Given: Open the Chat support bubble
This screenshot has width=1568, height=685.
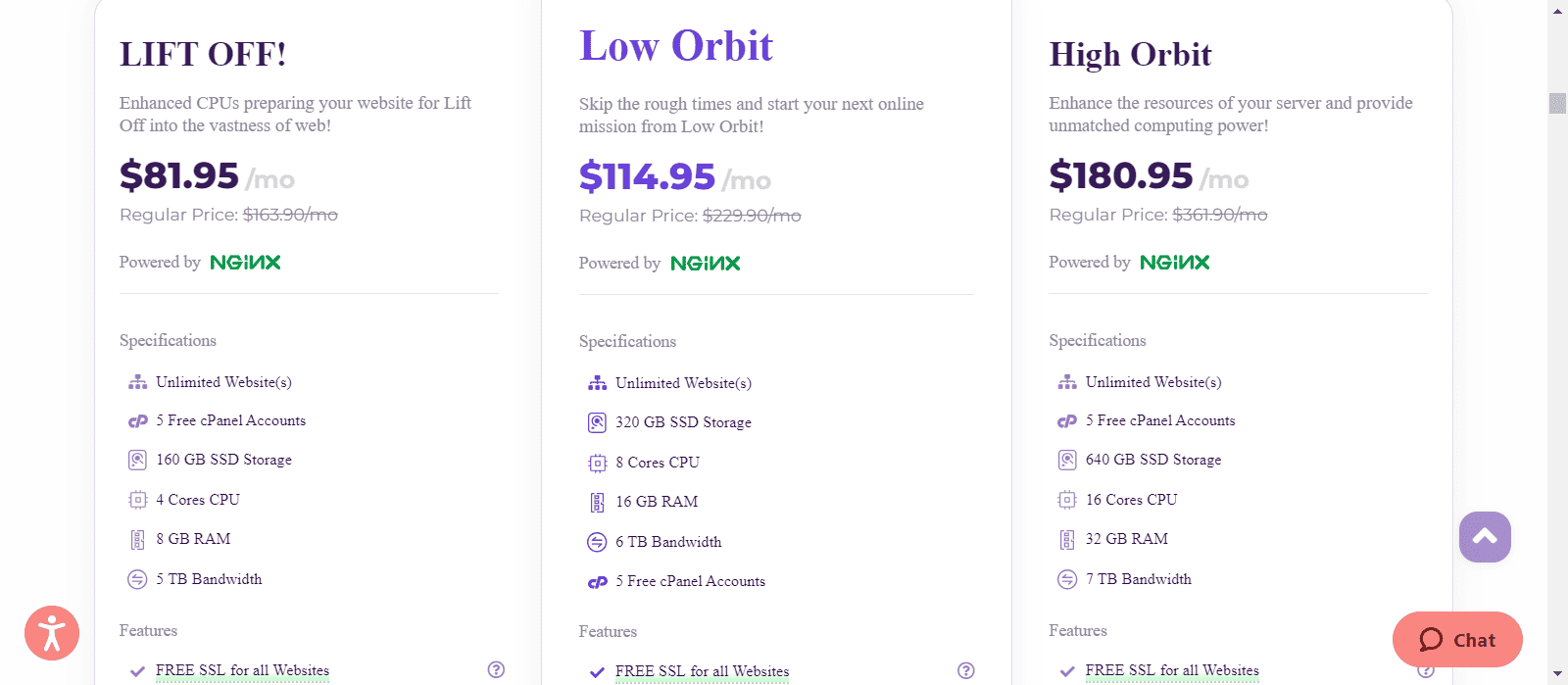Looking at the screenshot, I should click(x=1457, y=640).
